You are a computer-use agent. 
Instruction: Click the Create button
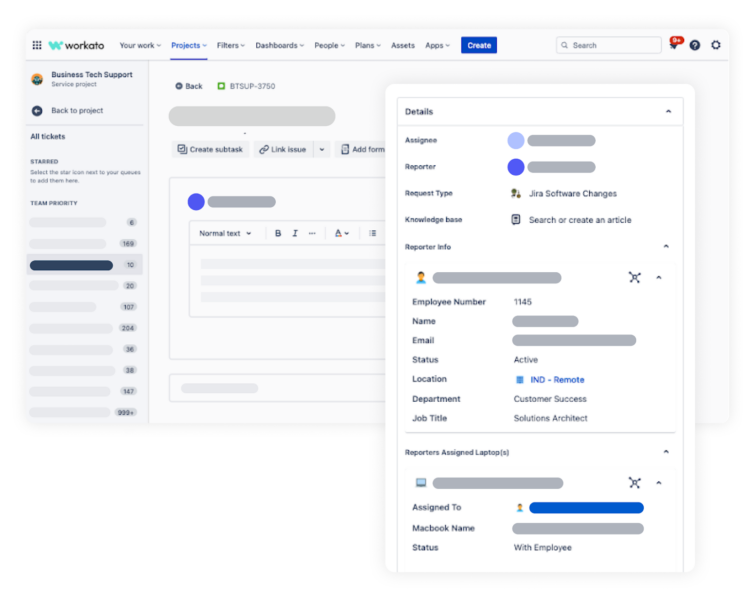click(479, 45)
